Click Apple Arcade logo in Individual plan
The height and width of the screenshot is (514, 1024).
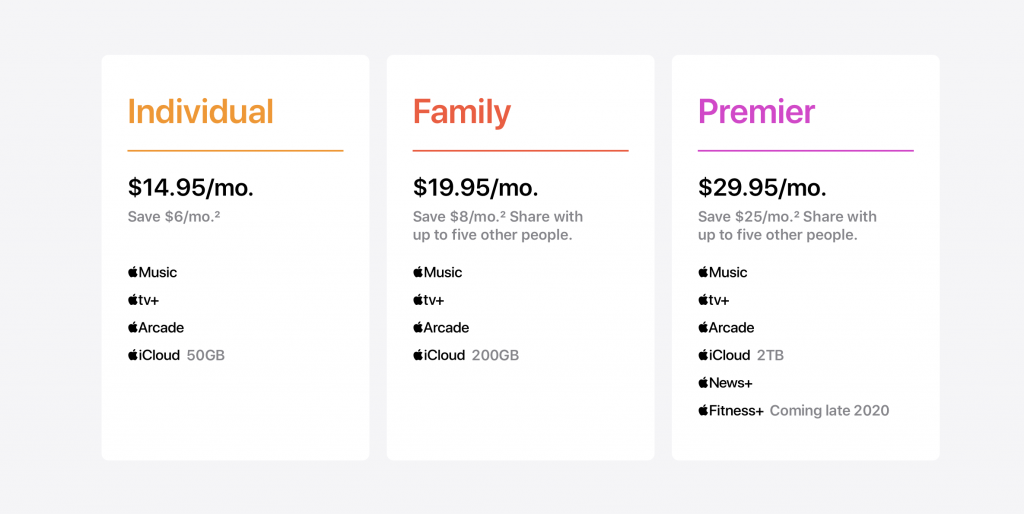click(x=156, y=327)
